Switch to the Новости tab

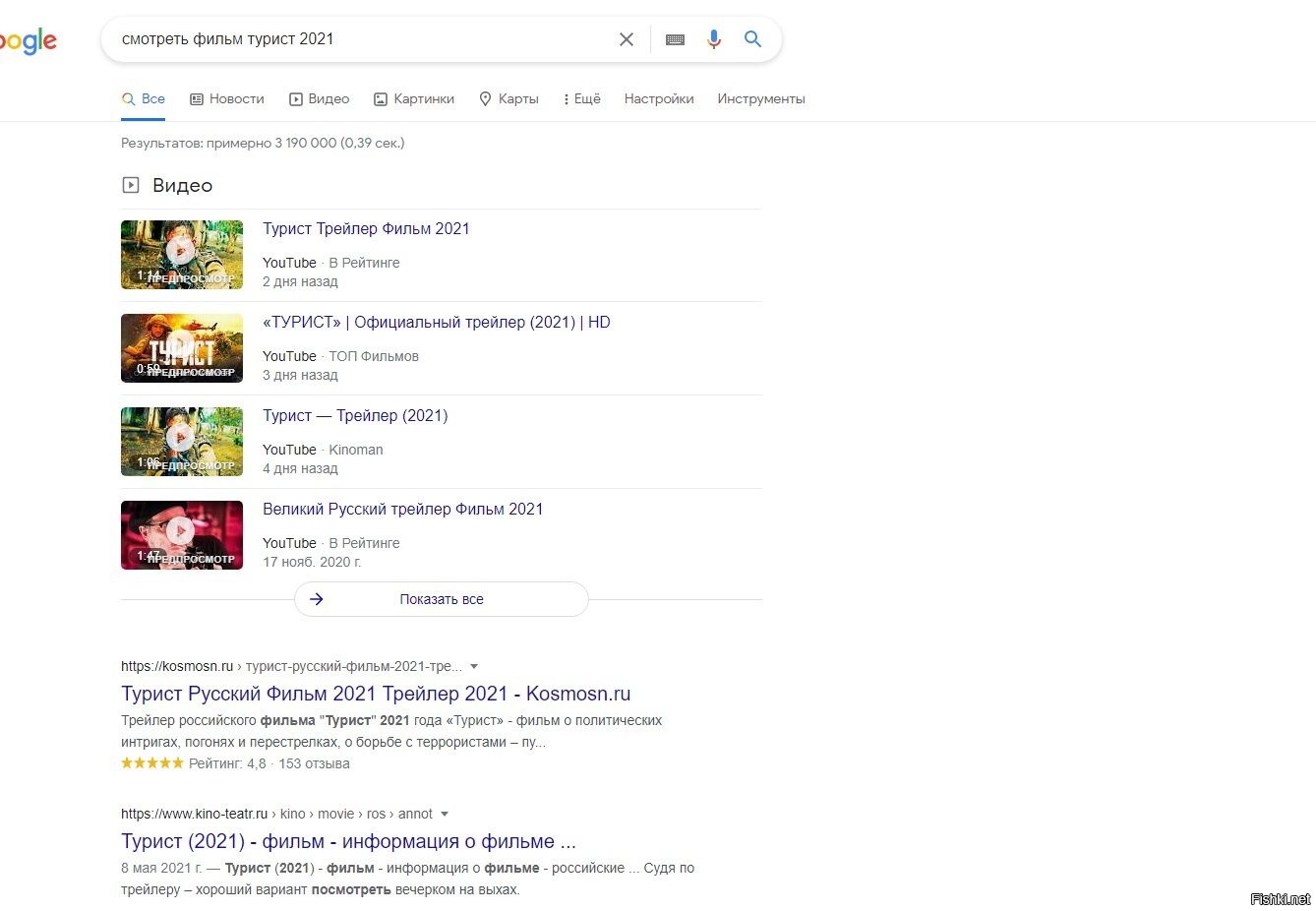coord(227,98)
